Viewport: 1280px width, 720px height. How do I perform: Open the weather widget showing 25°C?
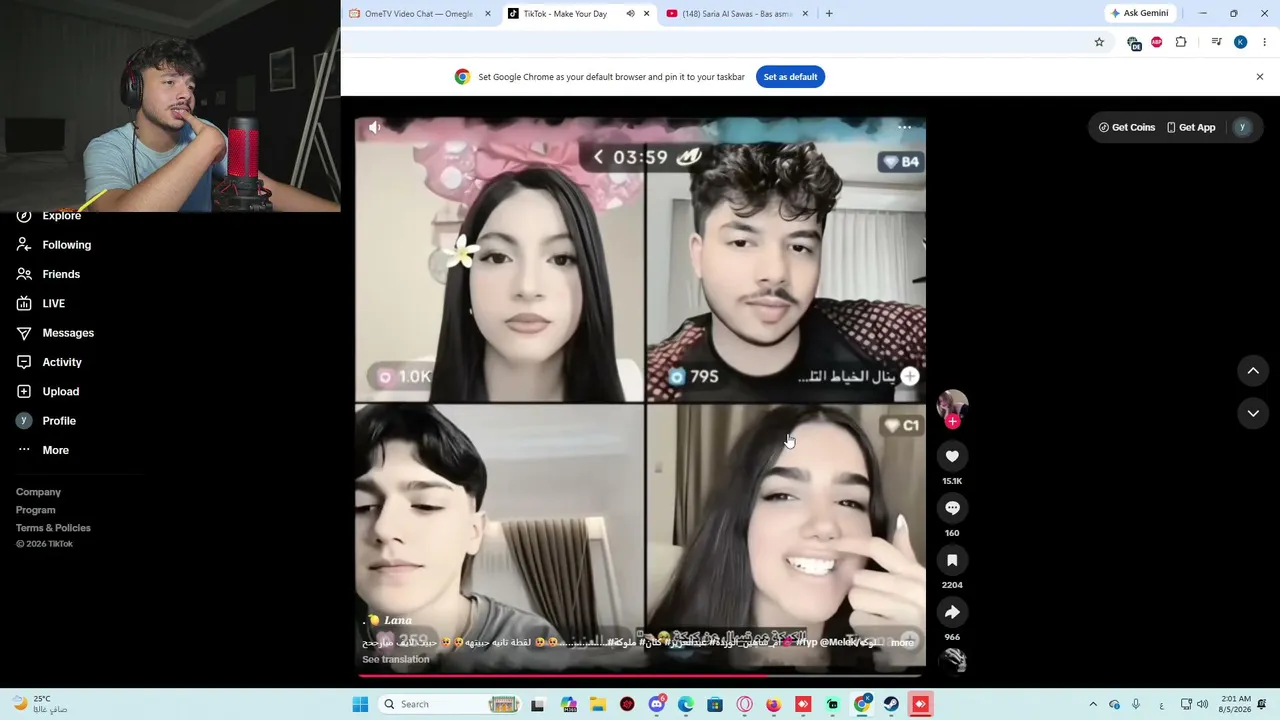click(x=40, y=704)
